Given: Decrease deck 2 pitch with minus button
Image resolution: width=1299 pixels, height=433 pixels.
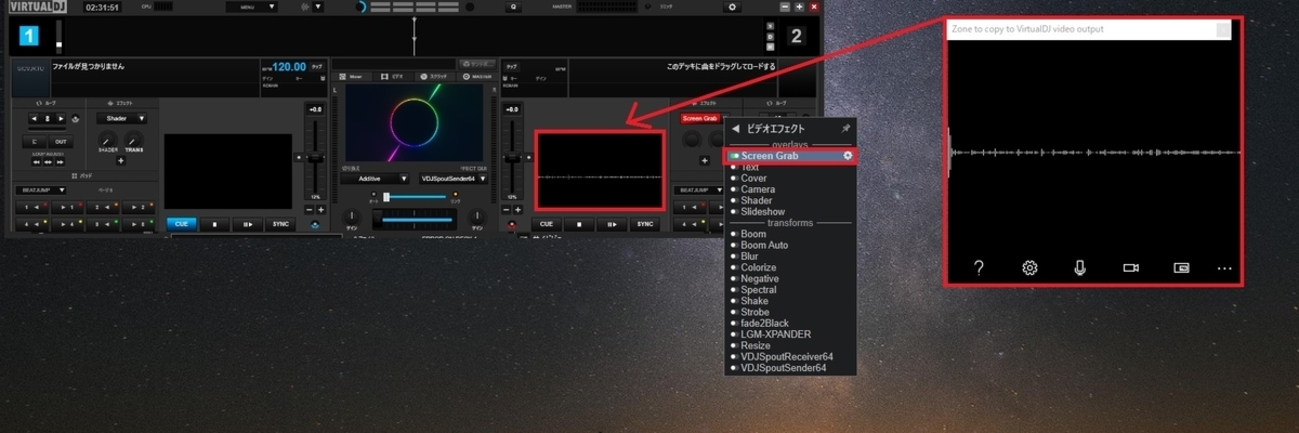Looking at the screenshot, I should click(506, 210).
